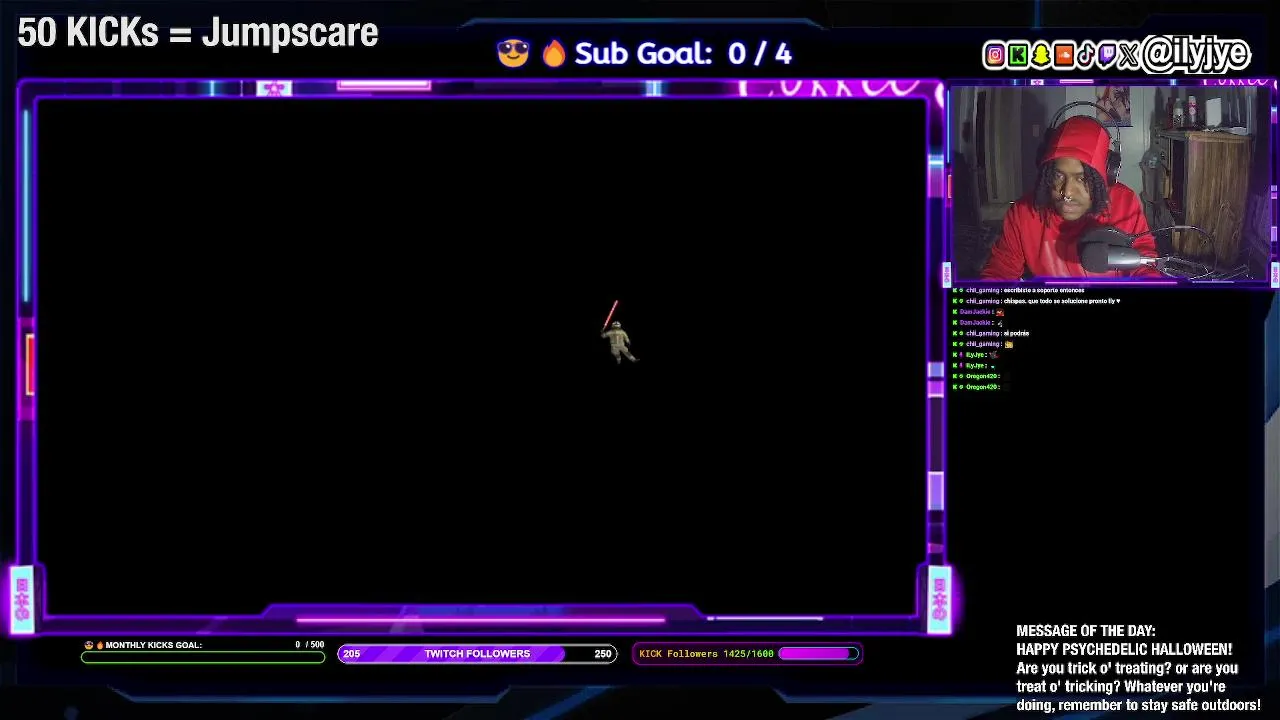Click "HAPPY PSYCHEDELIC HALLOWEEN!" text
The width and height of the screenshot is (1280, 720).
point(1124,649)
